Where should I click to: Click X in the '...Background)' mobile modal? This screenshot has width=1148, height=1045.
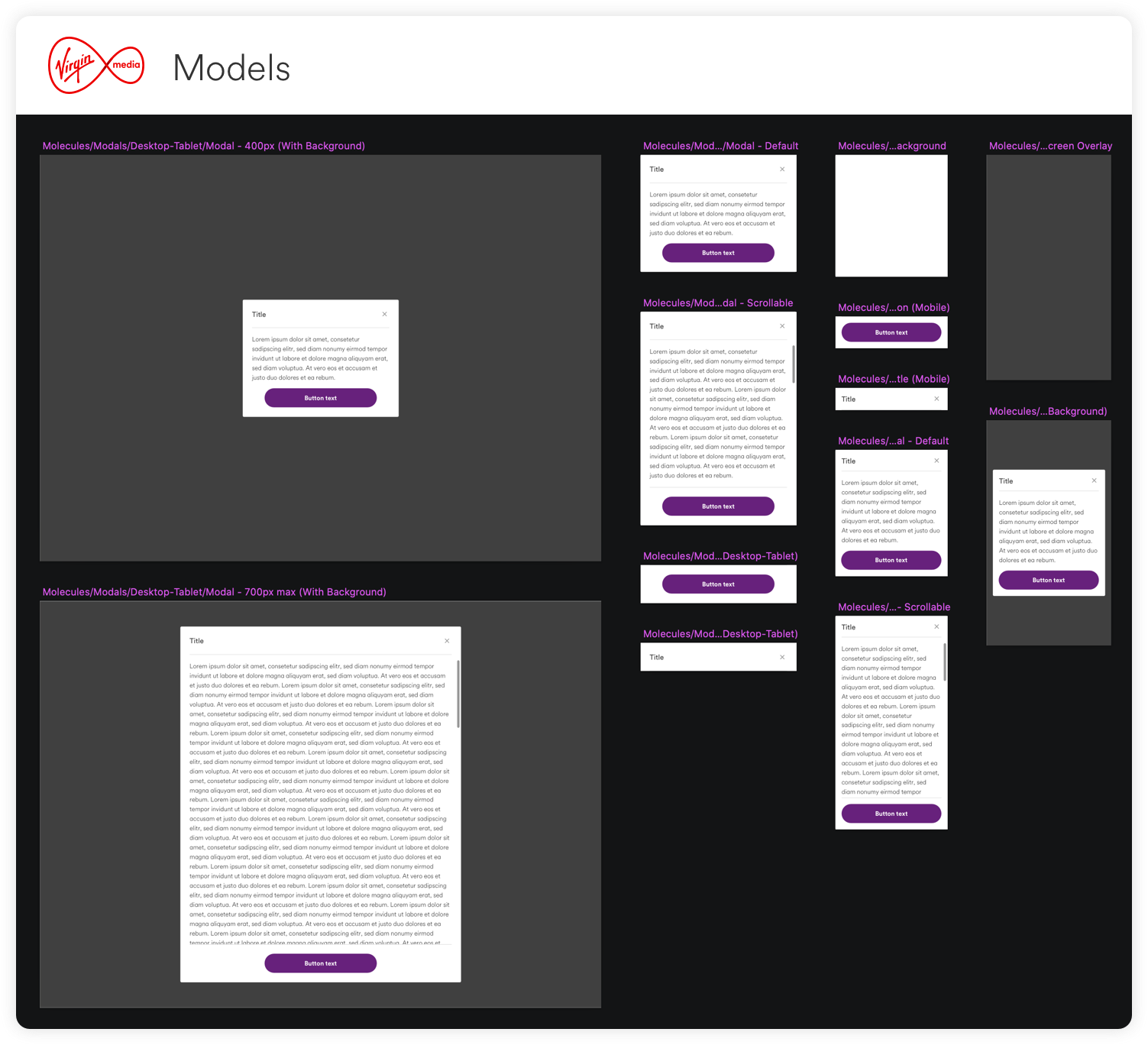point(1094,480)
